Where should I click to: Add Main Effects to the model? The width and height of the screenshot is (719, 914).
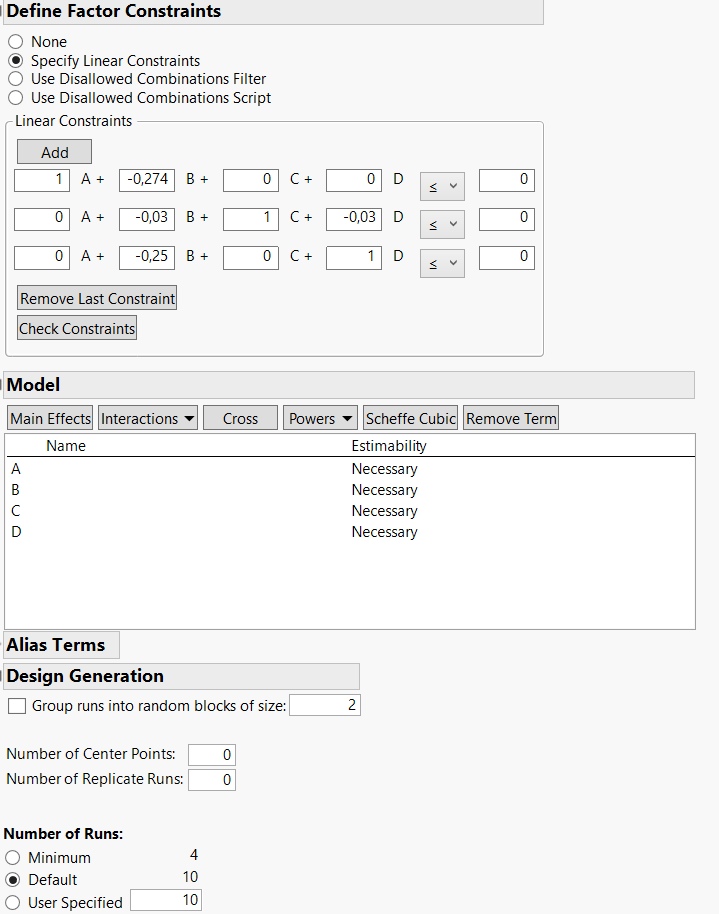(49, 418)
